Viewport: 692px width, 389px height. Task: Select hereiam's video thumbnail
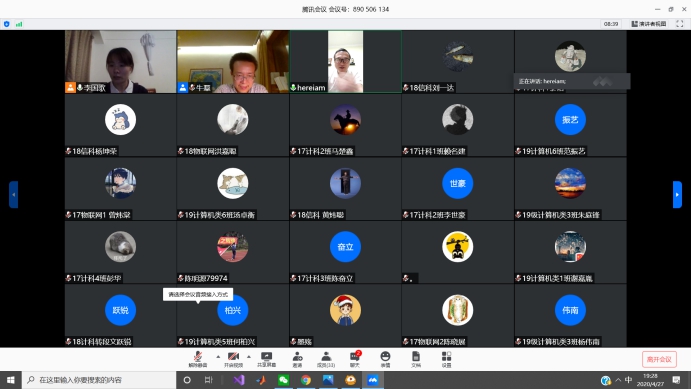tap(346, 61)
